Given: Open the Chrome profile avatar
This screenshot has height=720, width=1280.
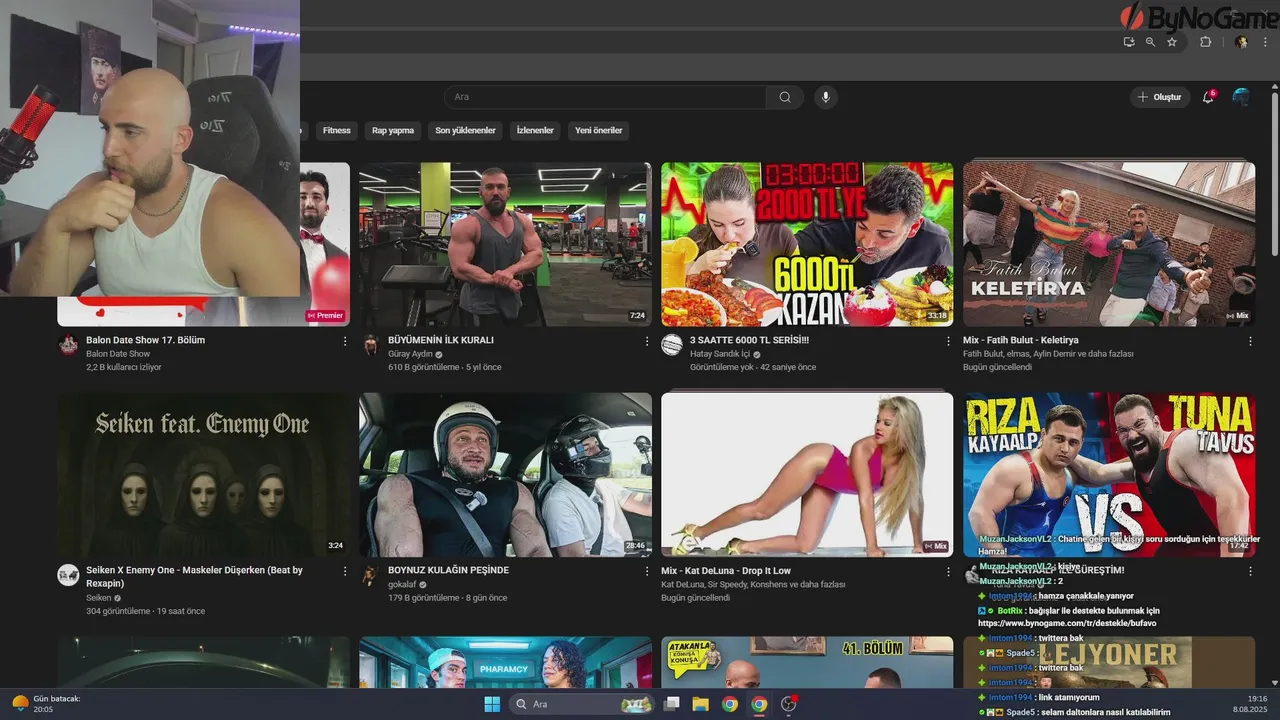Looking at the screenshot, I should (x=1241, y=42).
